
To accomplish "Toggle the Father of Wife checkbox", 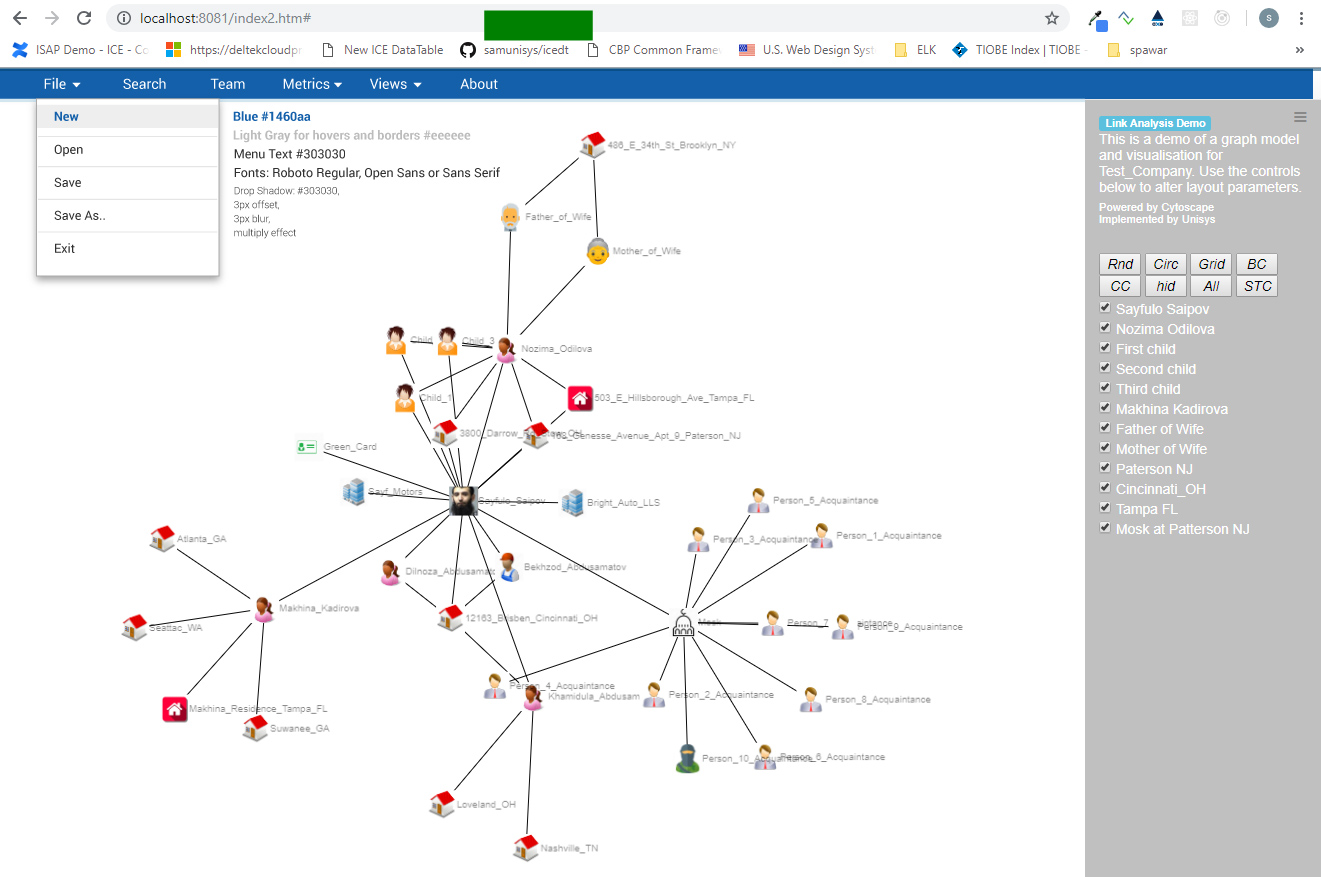I will point(1105,428).
